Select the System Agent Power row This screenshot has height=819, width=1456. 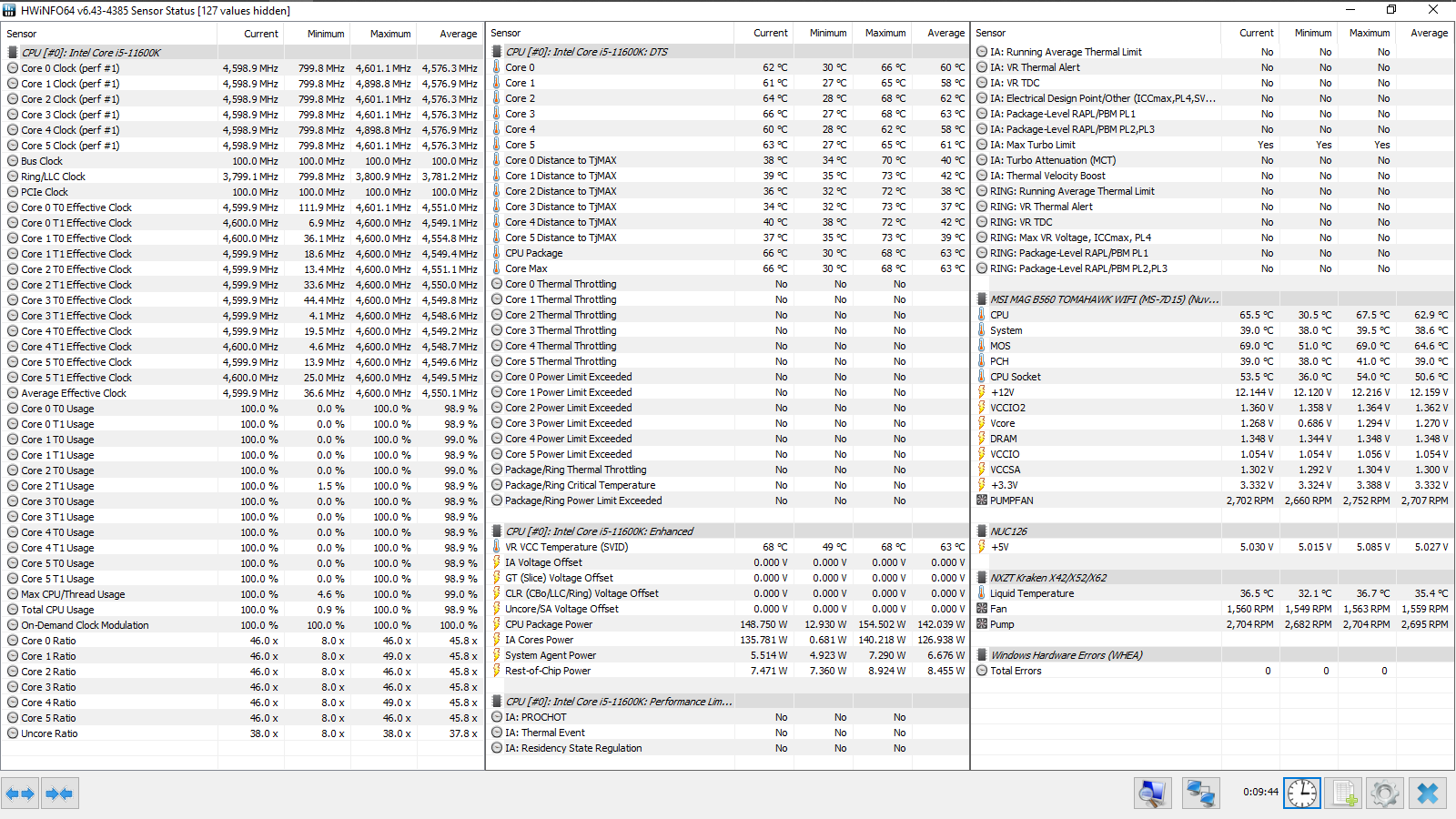coord(728,655)
